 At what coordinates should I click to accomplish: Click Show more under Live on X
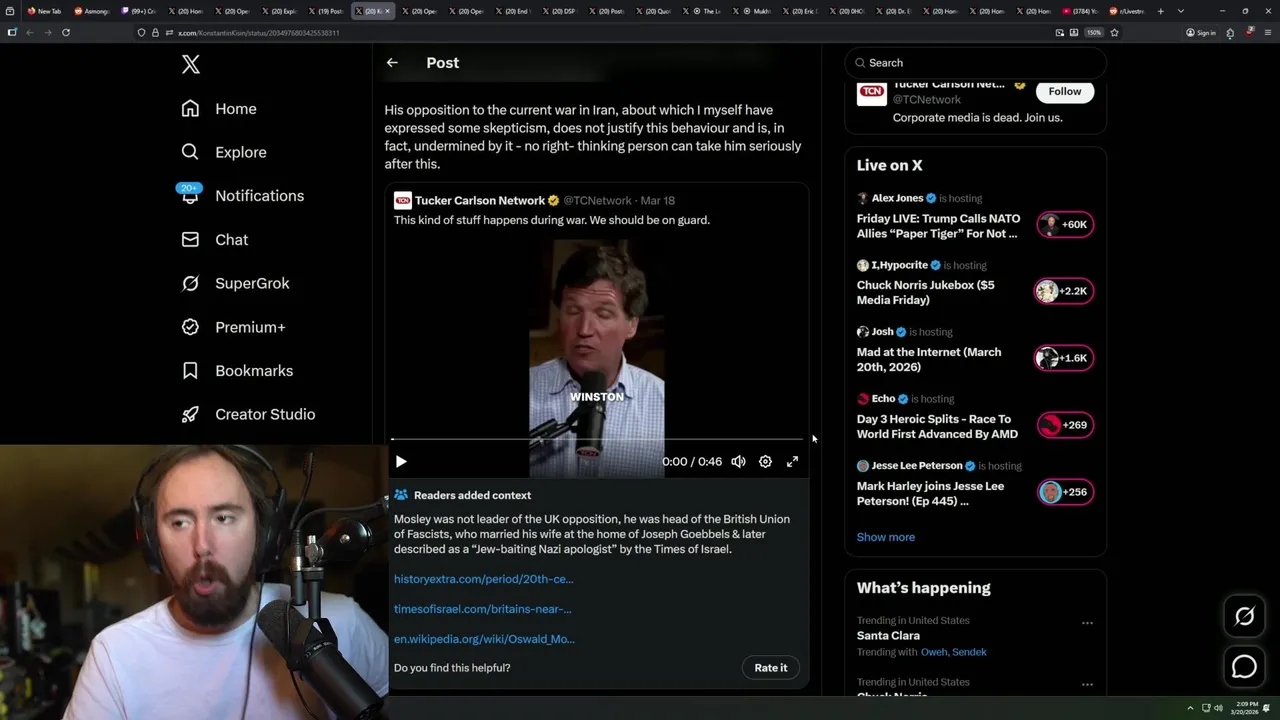click(x=886, y=537)
